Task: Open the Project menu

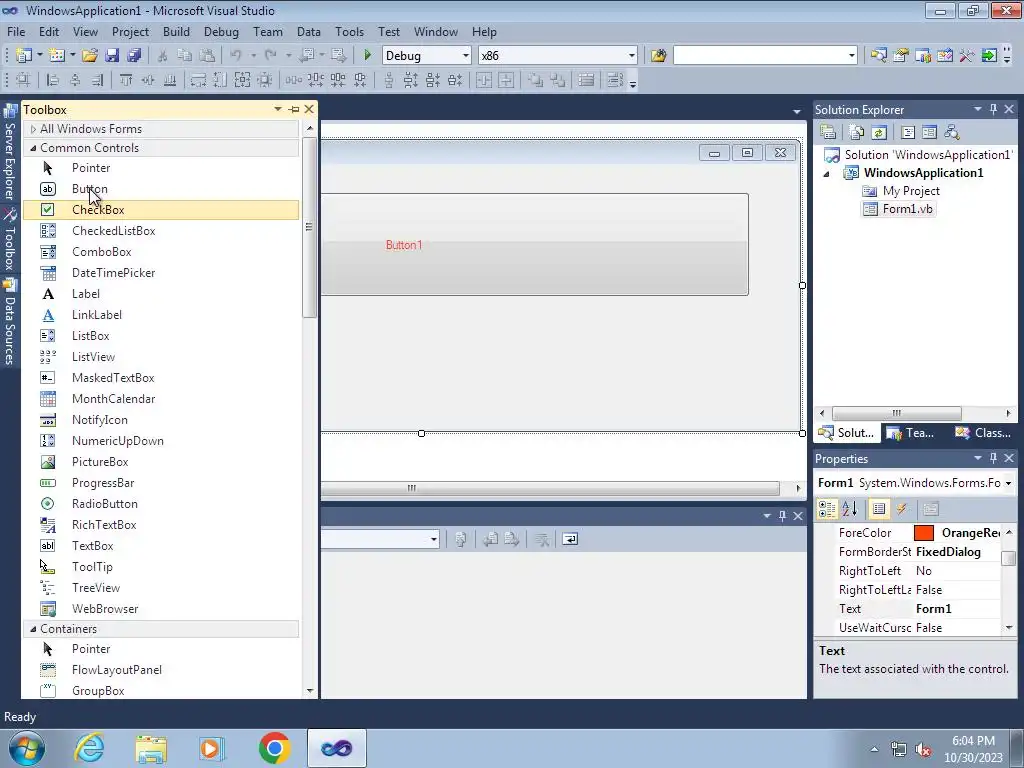Action: [130, 32]
